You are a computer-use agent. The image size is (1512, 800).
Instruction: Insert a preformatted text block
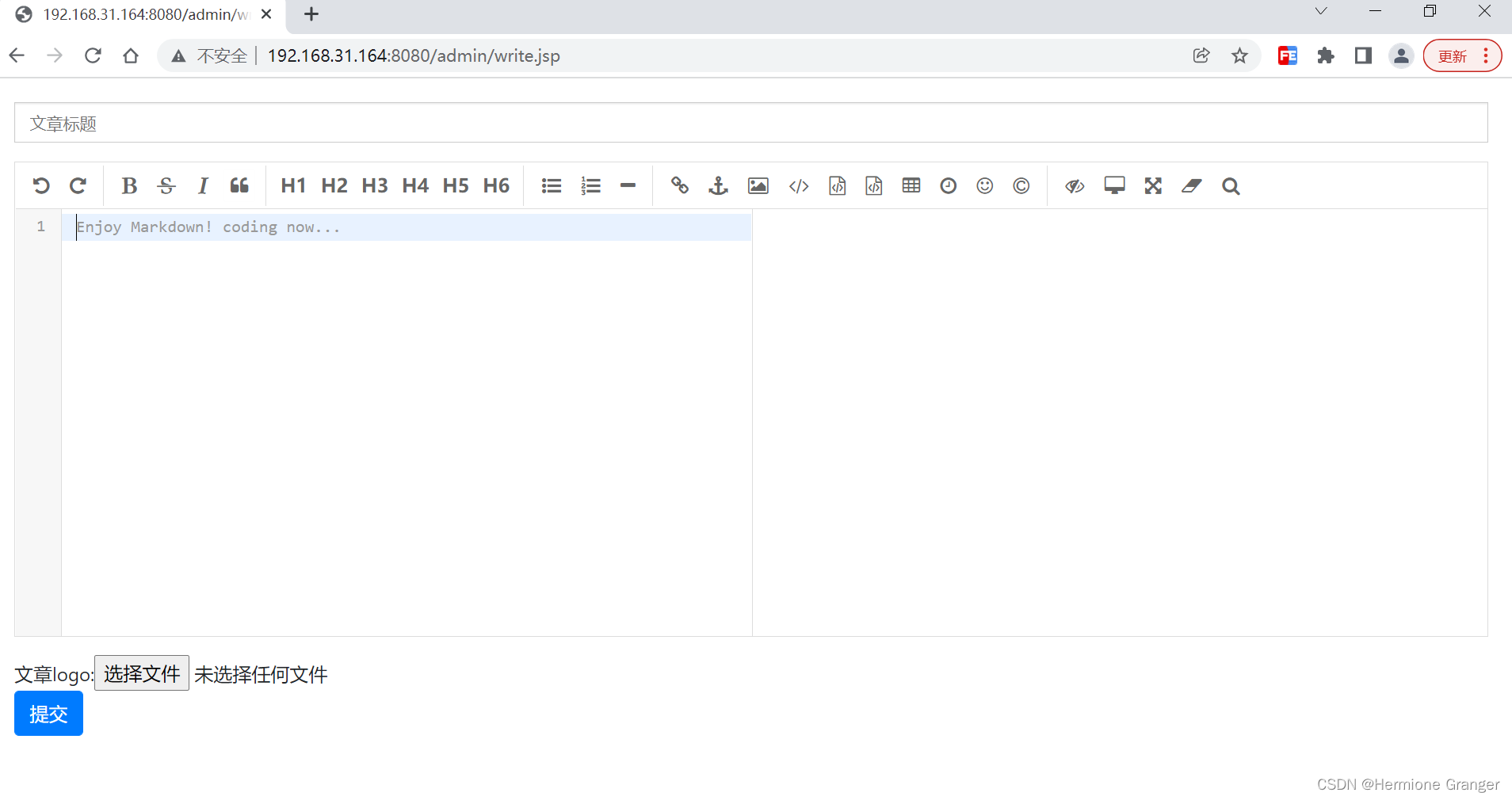[838, 186]
